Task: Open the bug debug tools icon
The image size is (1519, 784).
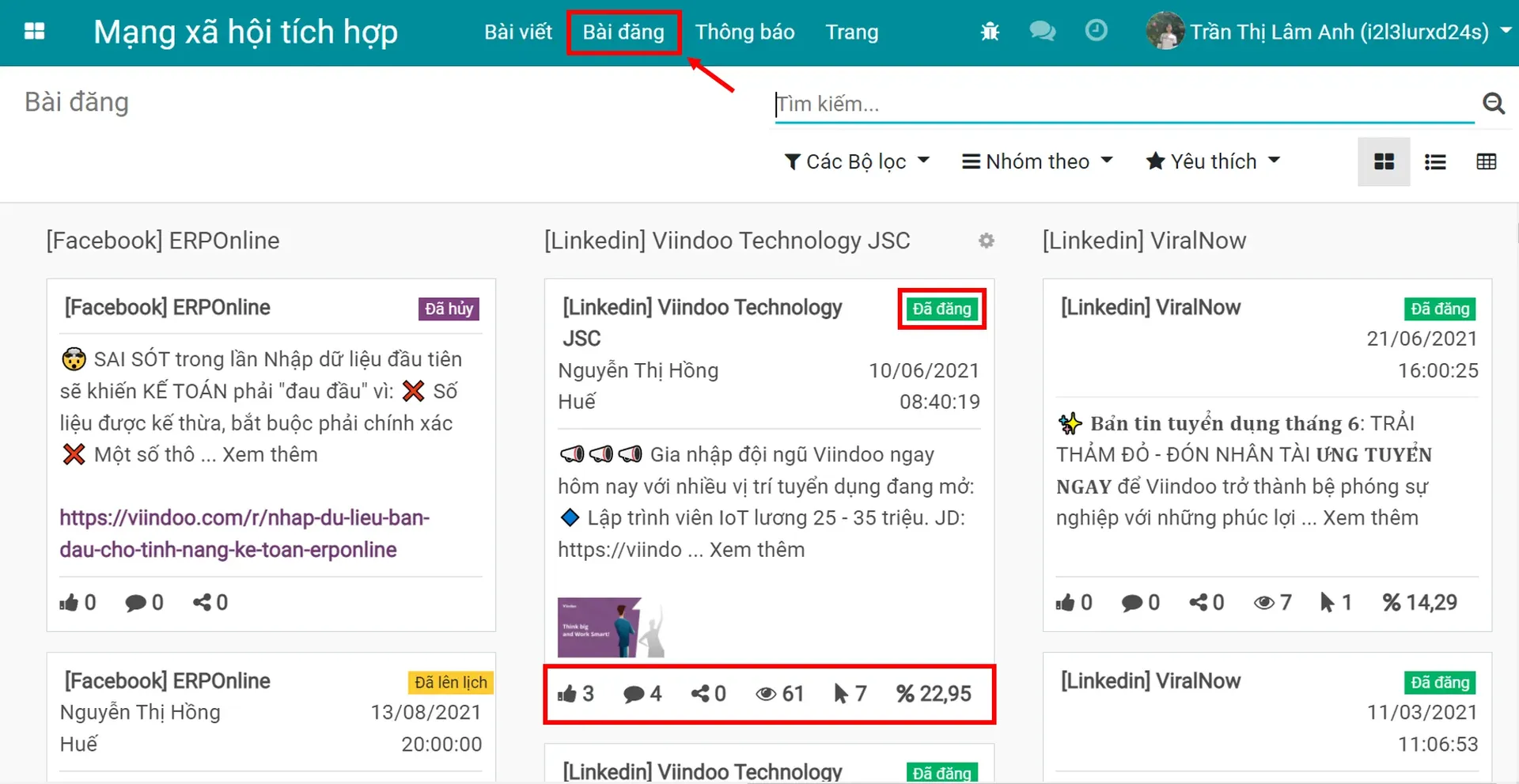Action: coord(990,32)
